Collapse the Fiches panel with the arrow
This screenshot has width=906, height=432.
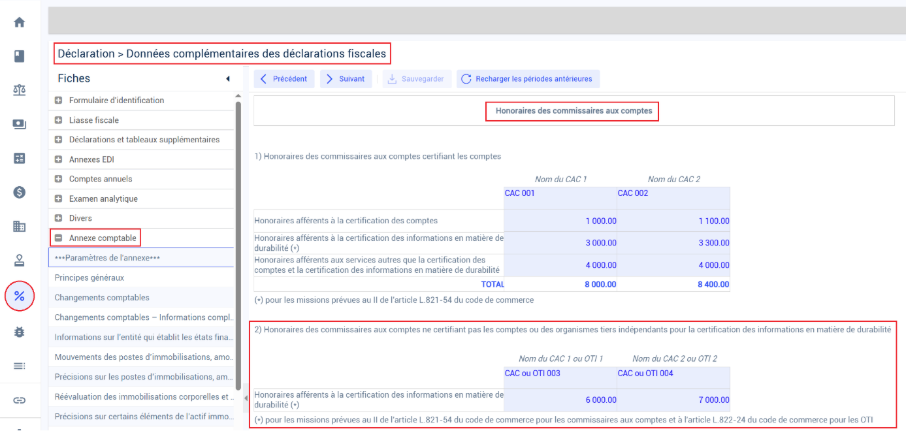(x=228, y=79)
